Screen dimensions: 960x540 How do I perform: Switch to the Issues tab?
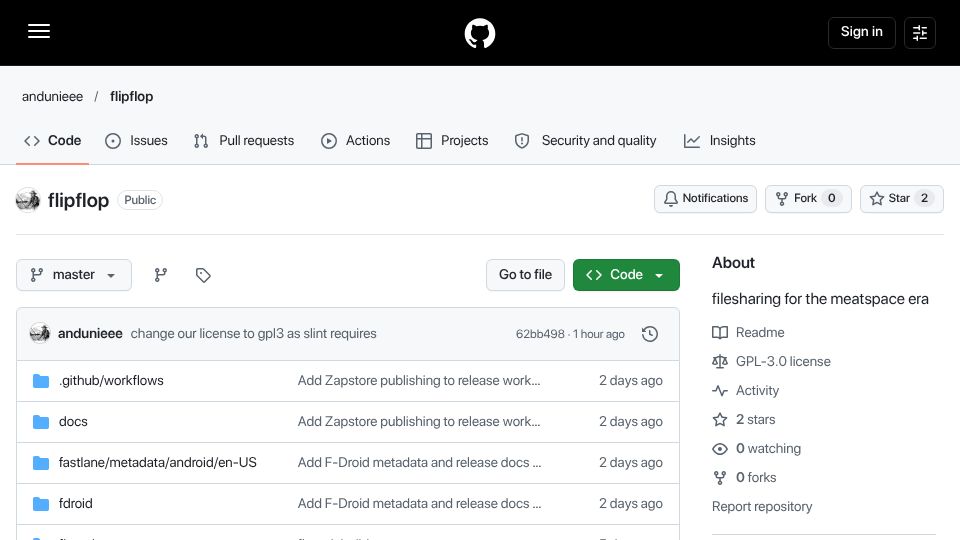(x=137, y=141)
